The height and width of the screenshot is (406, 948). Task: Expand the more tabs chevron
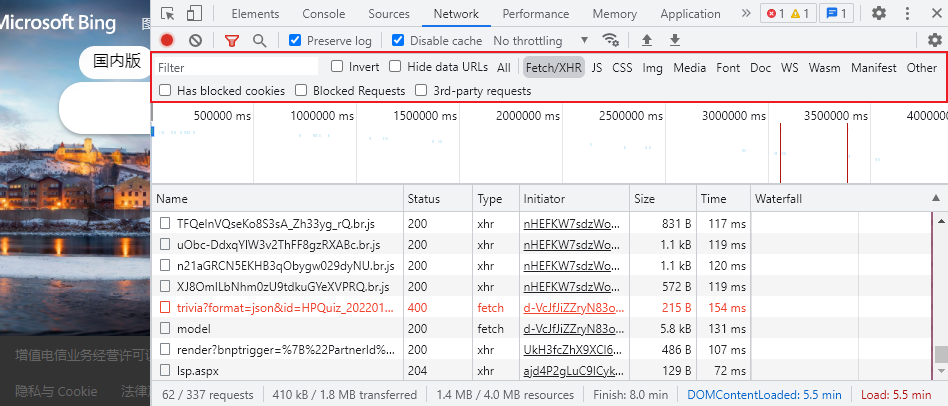click(x=746, y=13)
